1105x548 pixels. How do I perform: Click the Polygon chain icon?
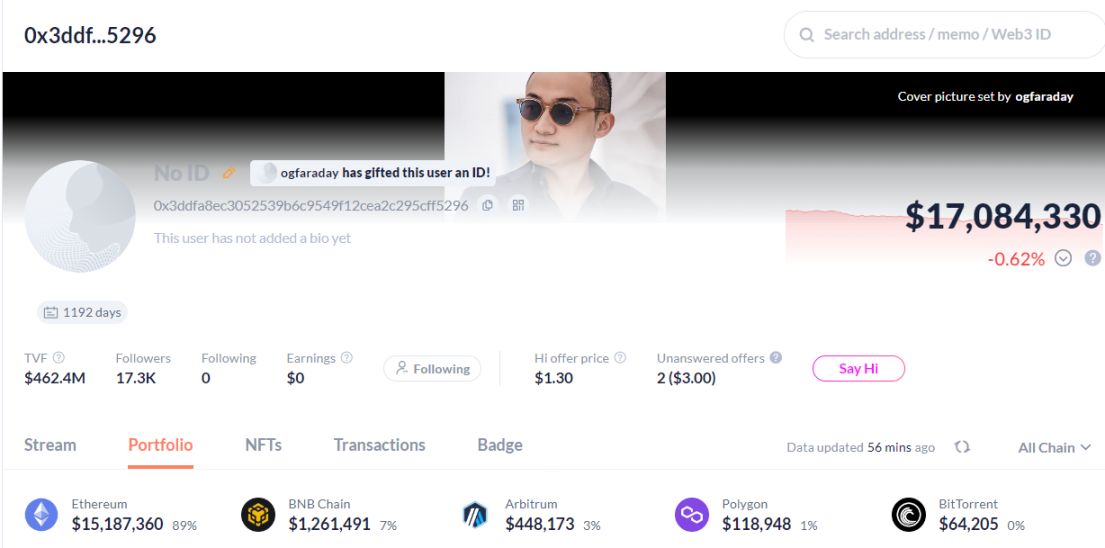coord(692,515)
